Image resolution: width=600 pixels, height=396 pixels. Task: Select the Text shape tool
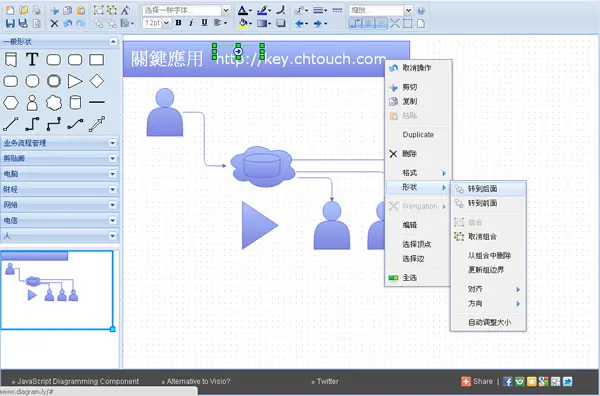[32, 60]
